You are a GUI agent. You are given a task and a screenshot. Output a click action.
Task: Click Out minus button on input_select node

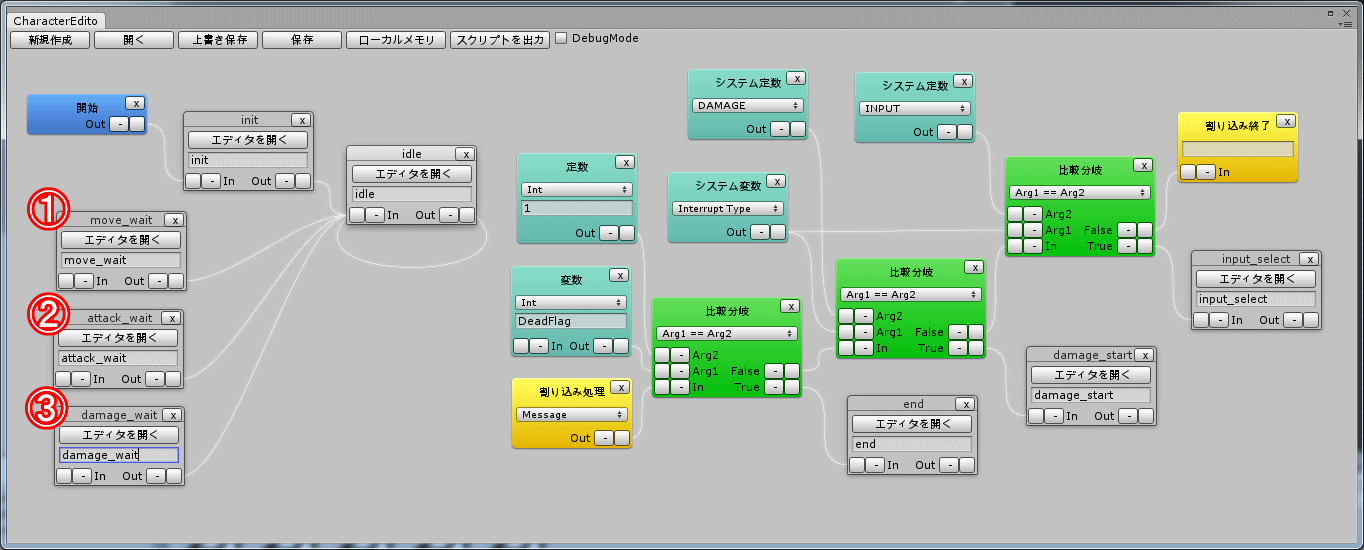tap(1293, 320)
